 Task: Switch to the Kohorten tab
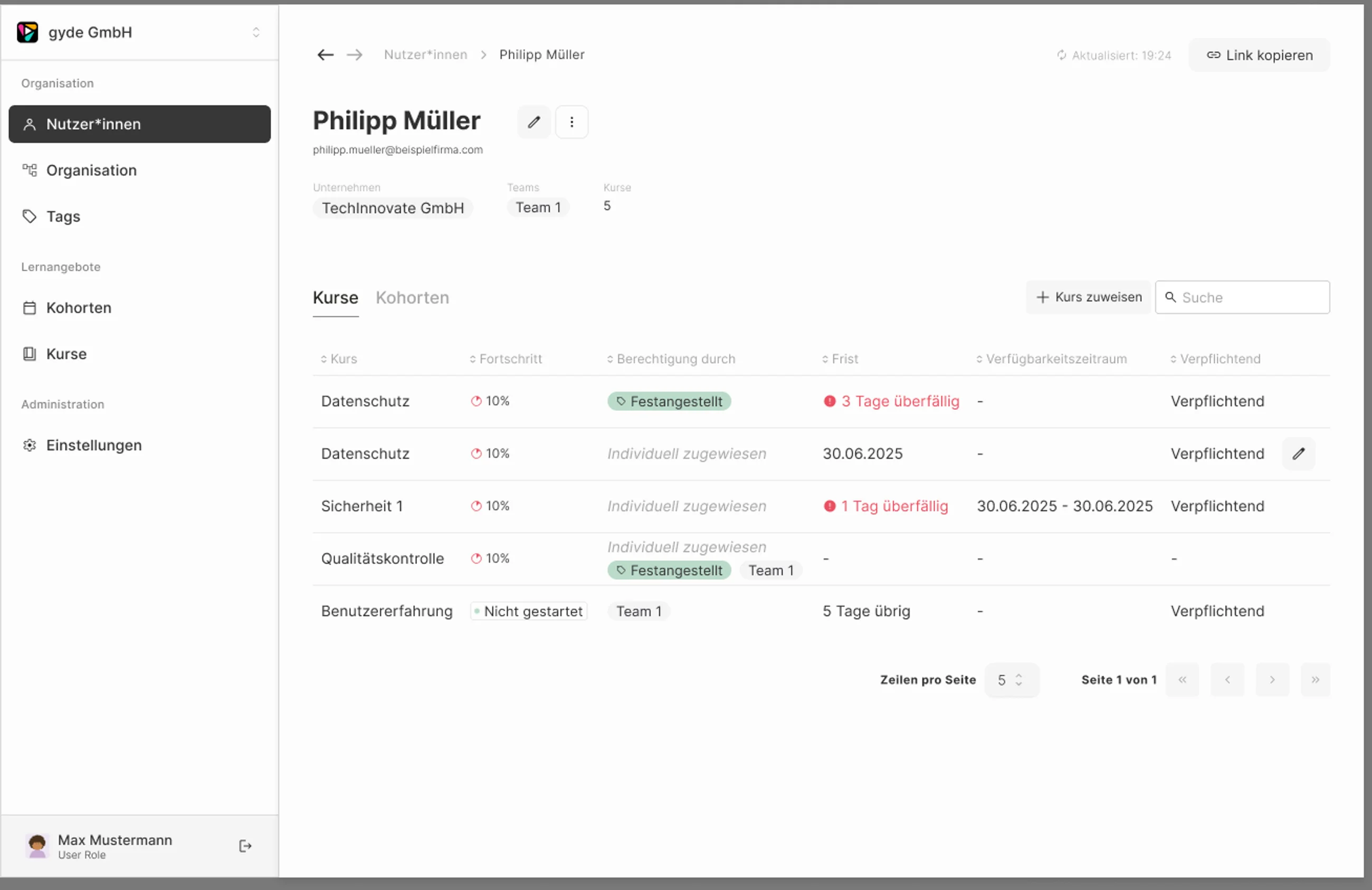412,298
